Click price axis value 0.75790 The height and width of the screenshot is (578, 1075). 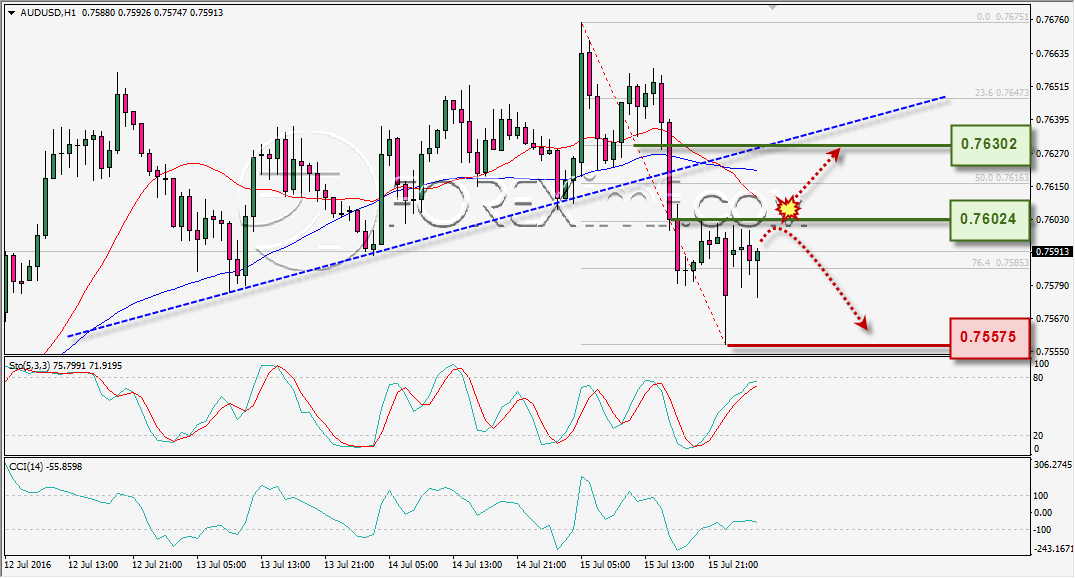(1052, 286)
